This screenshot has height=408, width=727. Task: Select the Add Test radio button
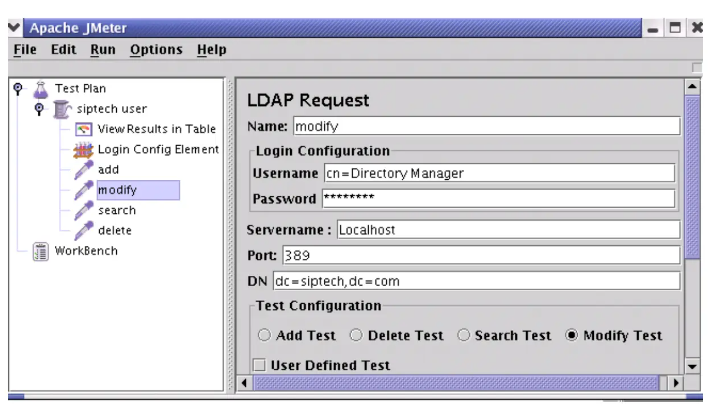pos(264,335)
